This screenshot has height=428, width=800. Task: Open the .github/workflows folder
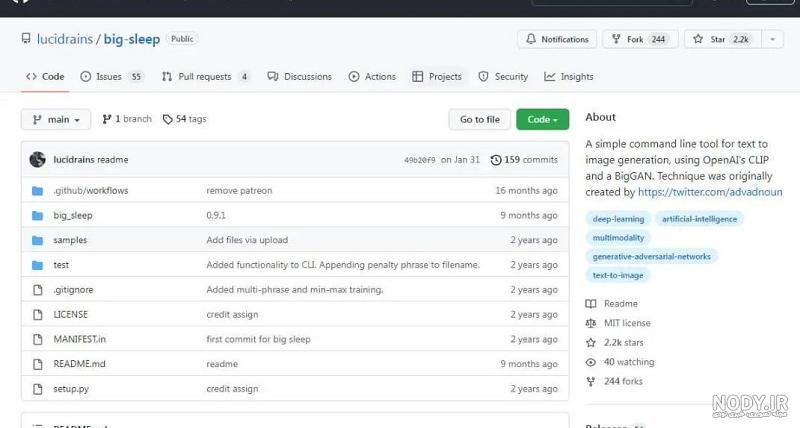(91, 190)
